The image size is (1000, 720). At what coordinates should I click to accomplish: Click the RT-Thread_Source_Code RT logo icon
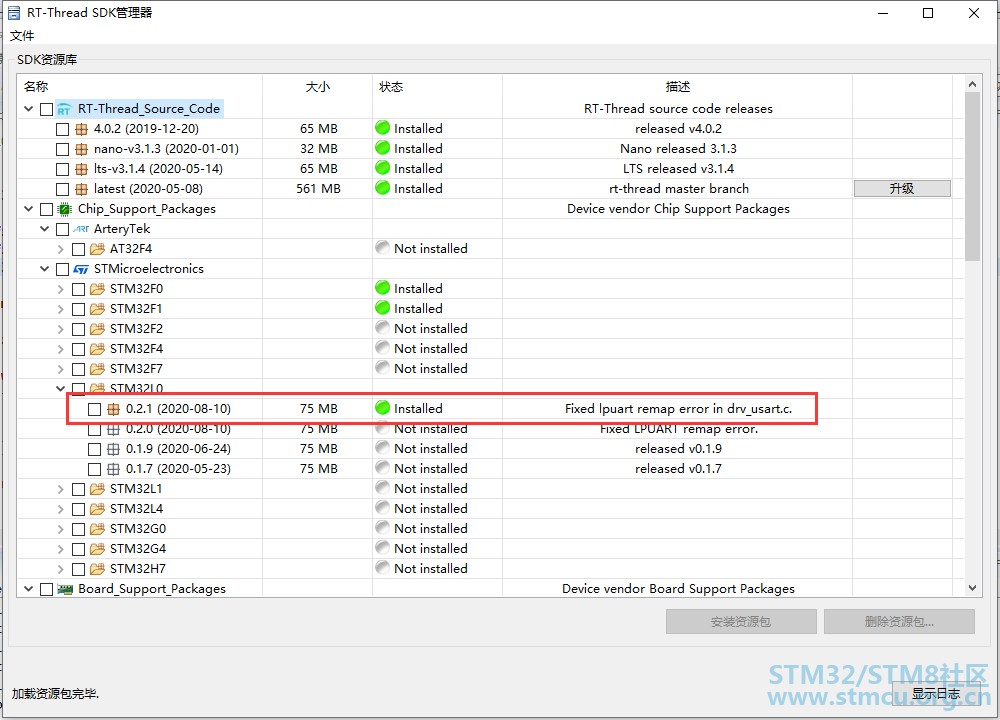tap(64, 109)
